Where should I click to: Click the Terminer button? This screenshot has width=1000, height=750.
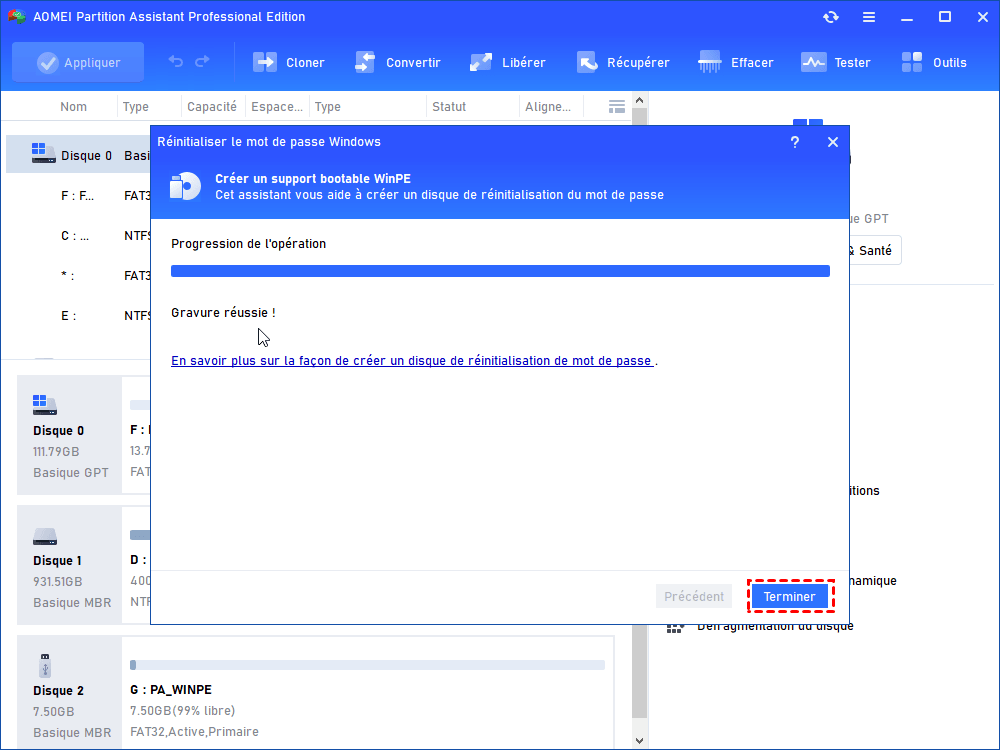point(790,596)
